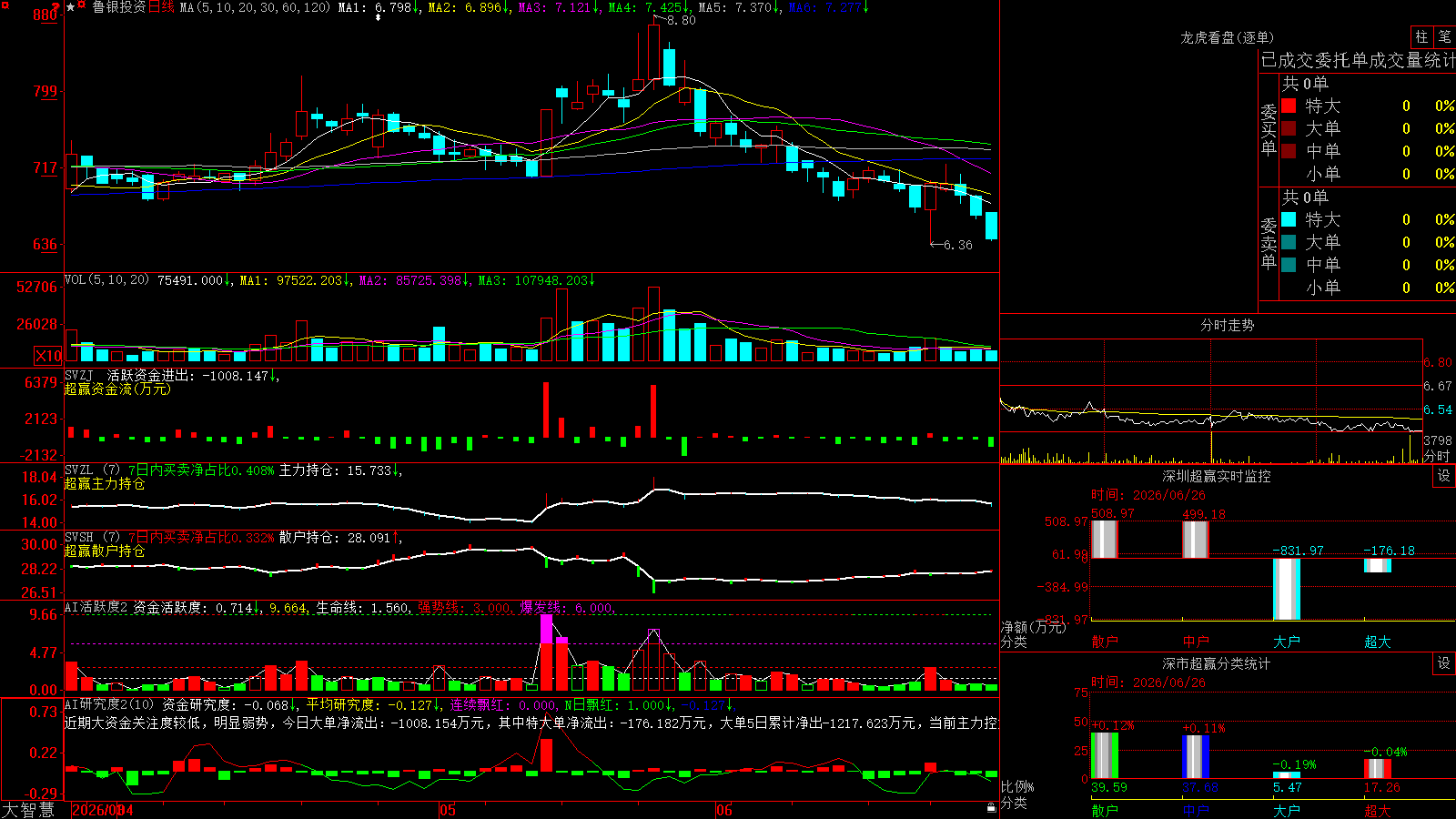Click the 委买单 section label
The image size is (1456, 819).
[1269, 130]
